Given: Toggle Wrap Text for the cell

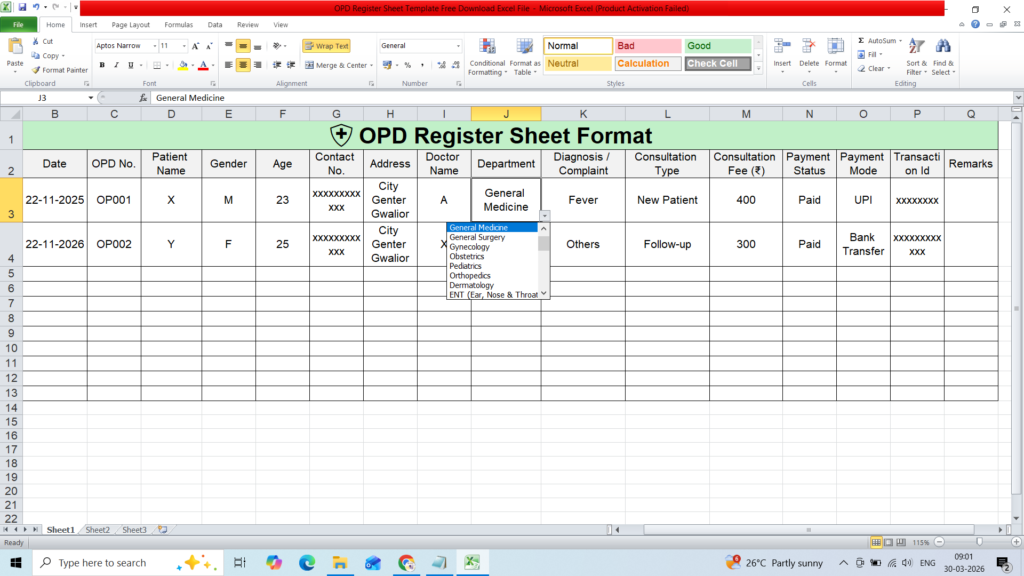Looking at the screenshot, I should click(327, 46).
